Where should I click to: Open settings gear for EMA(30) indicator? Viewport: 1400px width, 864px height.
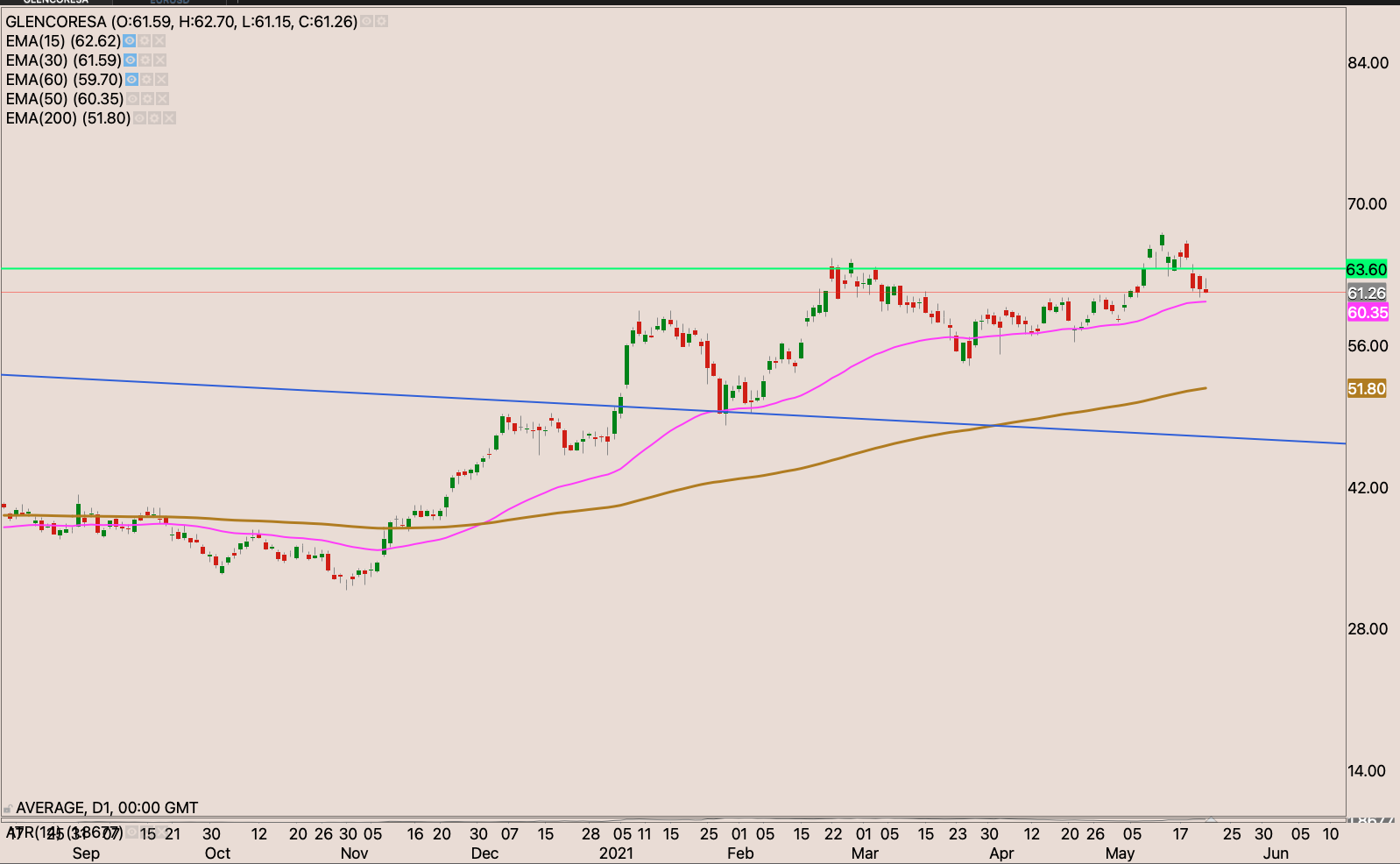point(145,60)
